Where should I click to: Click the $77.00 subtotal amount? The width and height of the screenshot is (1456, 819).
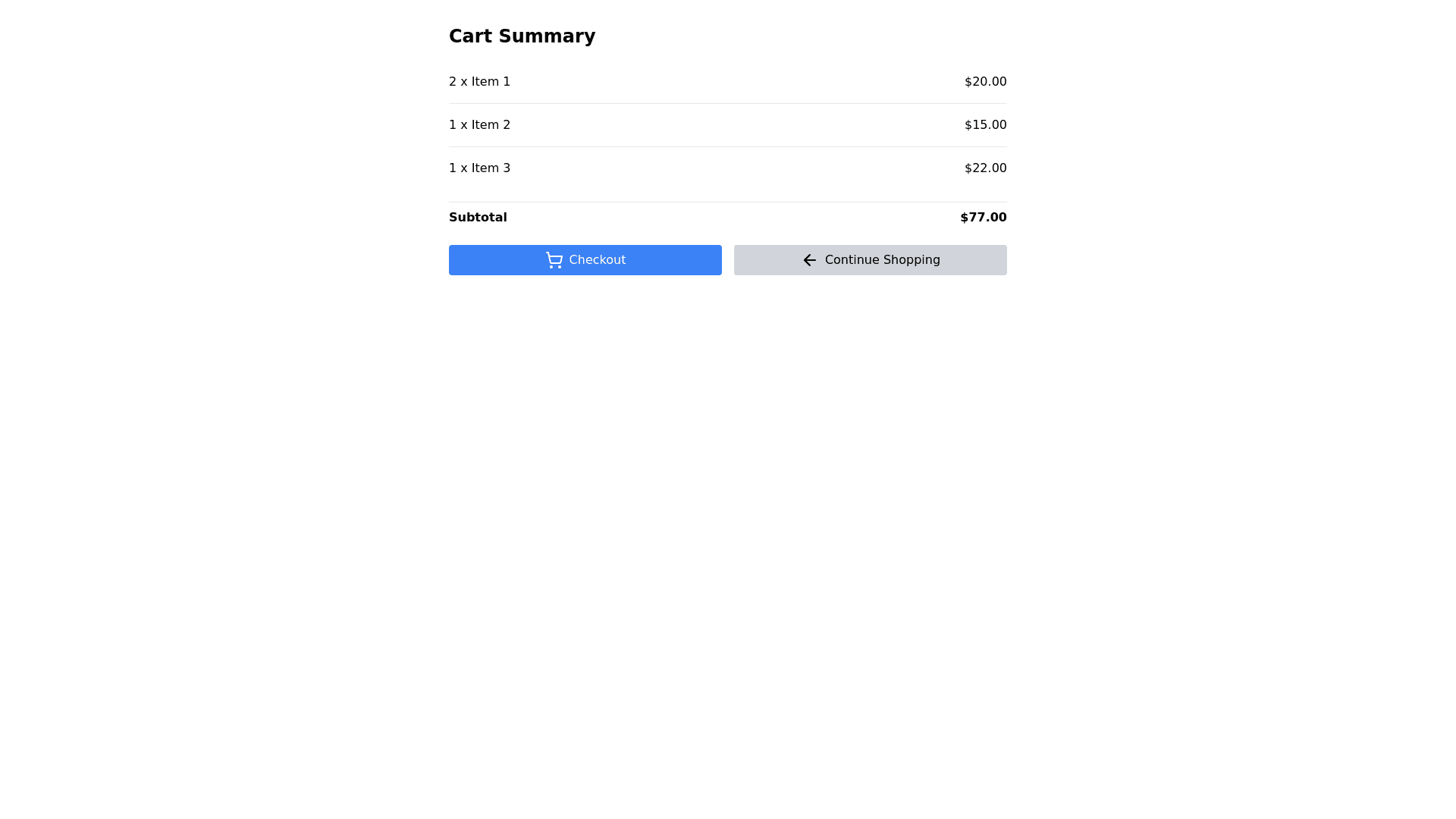click(983, 218)
